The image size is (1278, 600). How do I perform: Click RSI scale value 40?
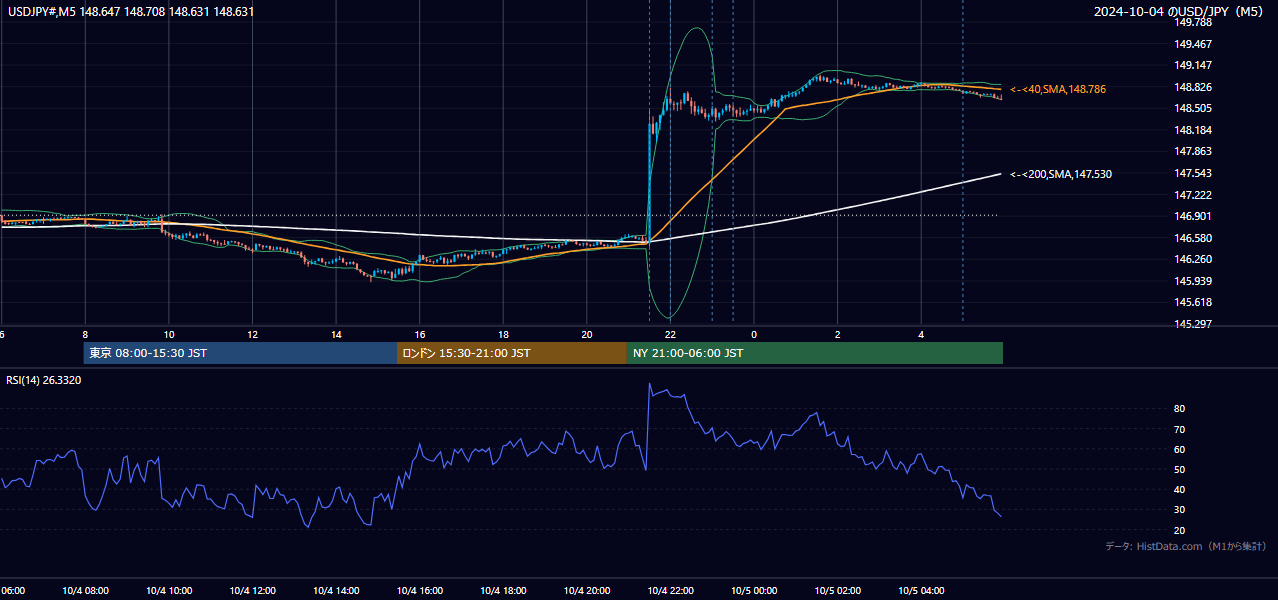[x=1180, y=489]
